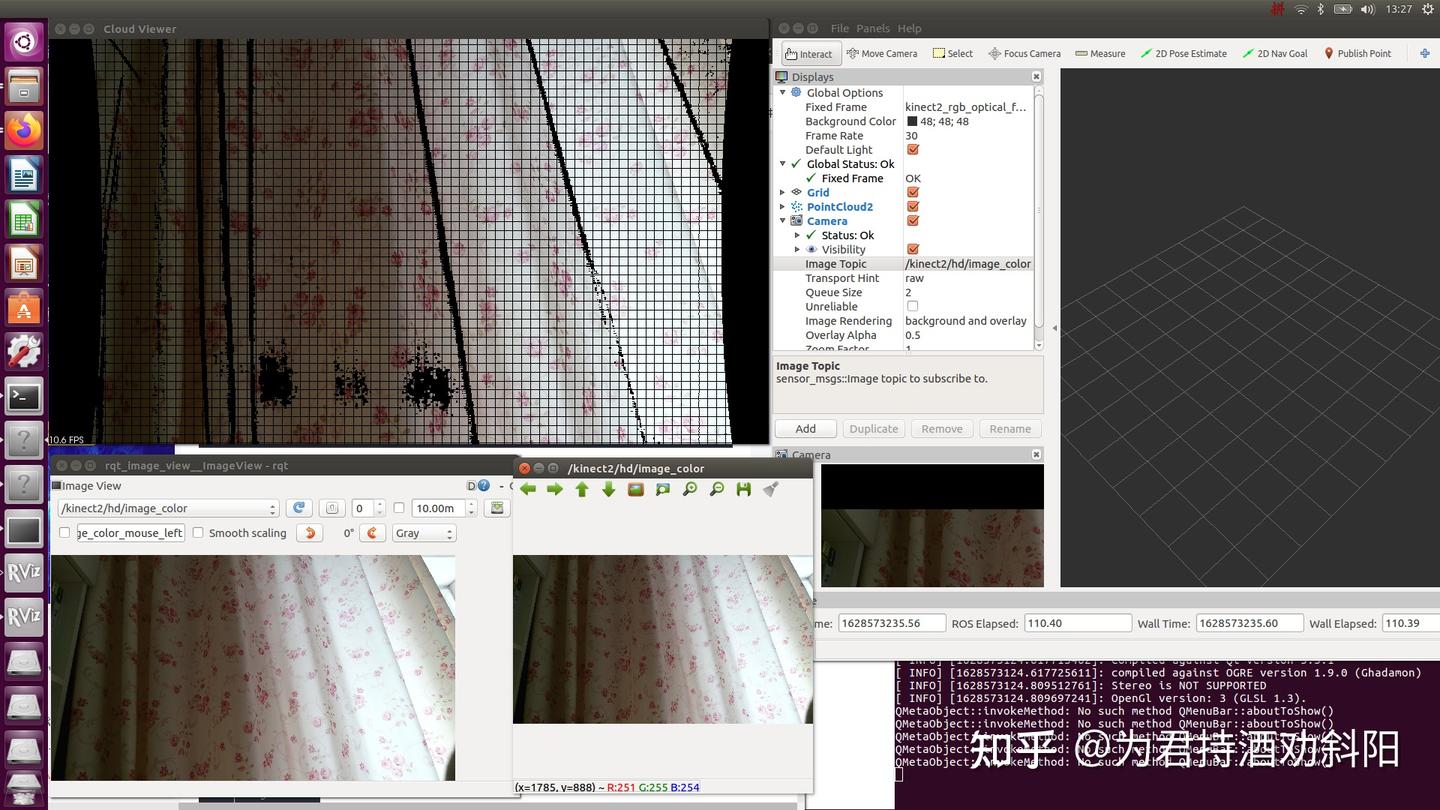
Task: Expand the Grid display entry
Action: (x=782, y=192)
